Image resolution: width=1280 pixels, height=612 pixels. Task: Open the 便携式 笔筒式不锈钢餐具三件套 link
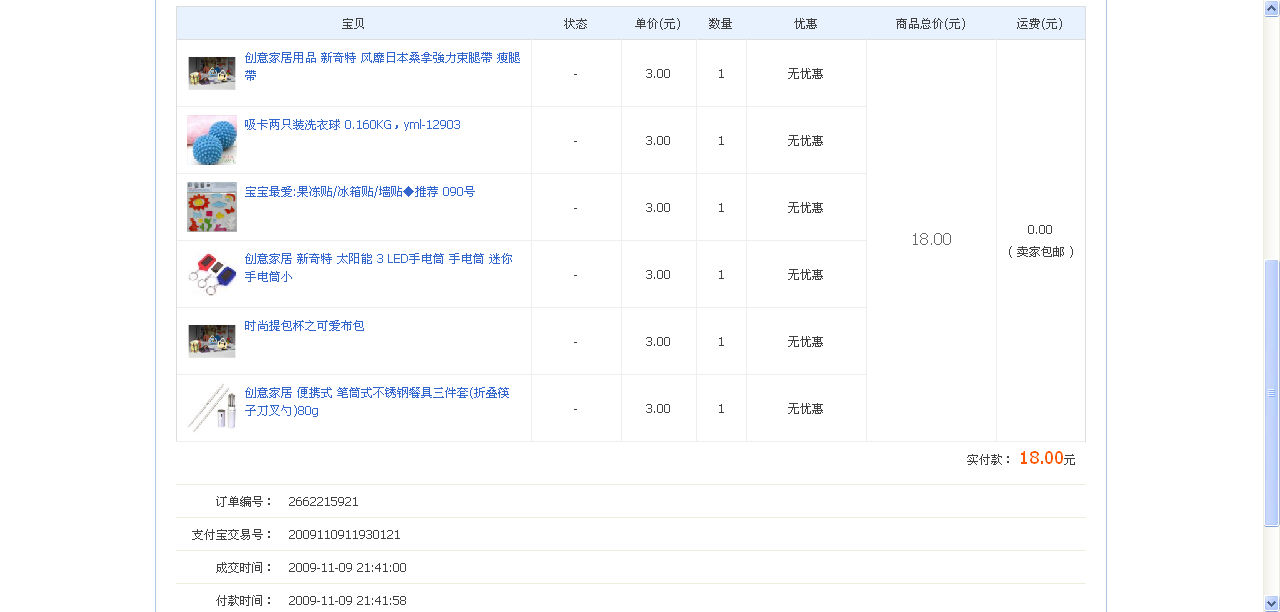point(377,401)
